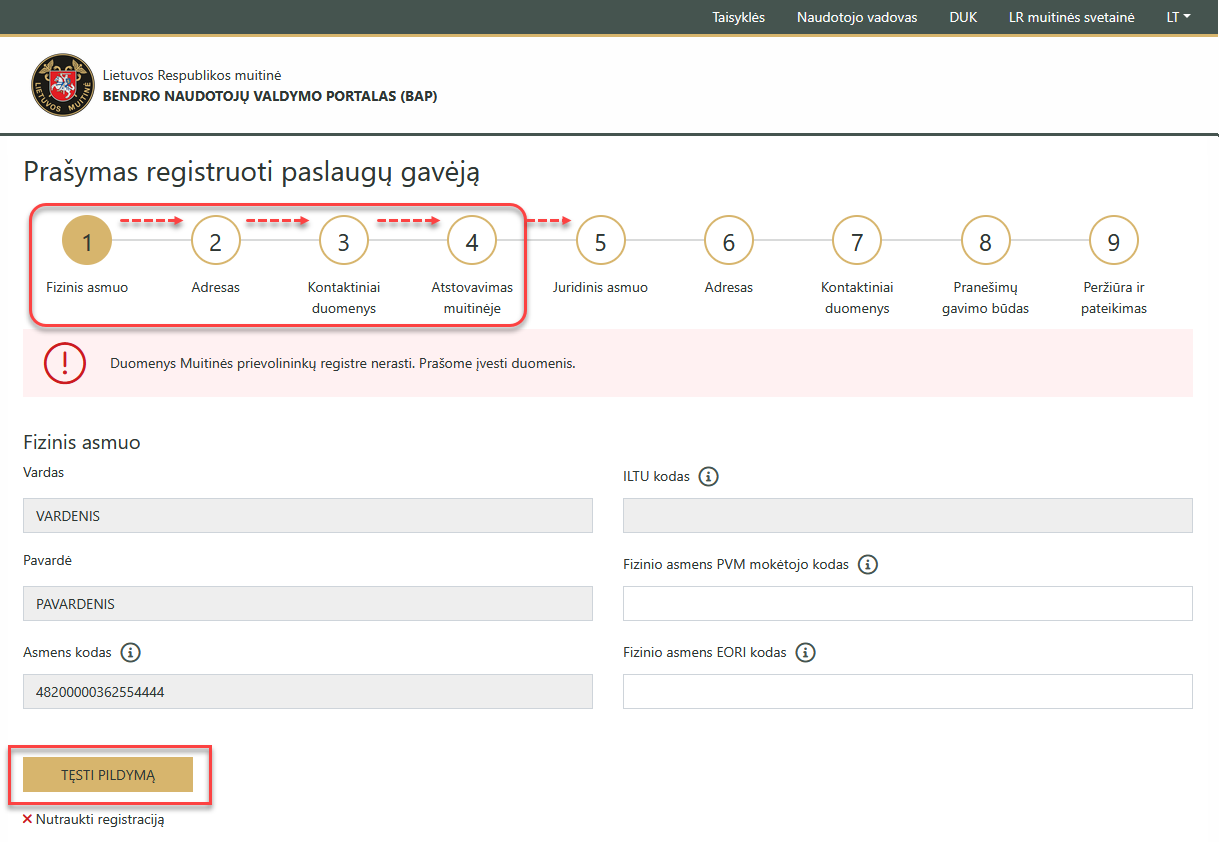Open Naudotojo vadovas menu item
Screen dimensions: 1219x842
pyautogui.click(x=856, y=17)
